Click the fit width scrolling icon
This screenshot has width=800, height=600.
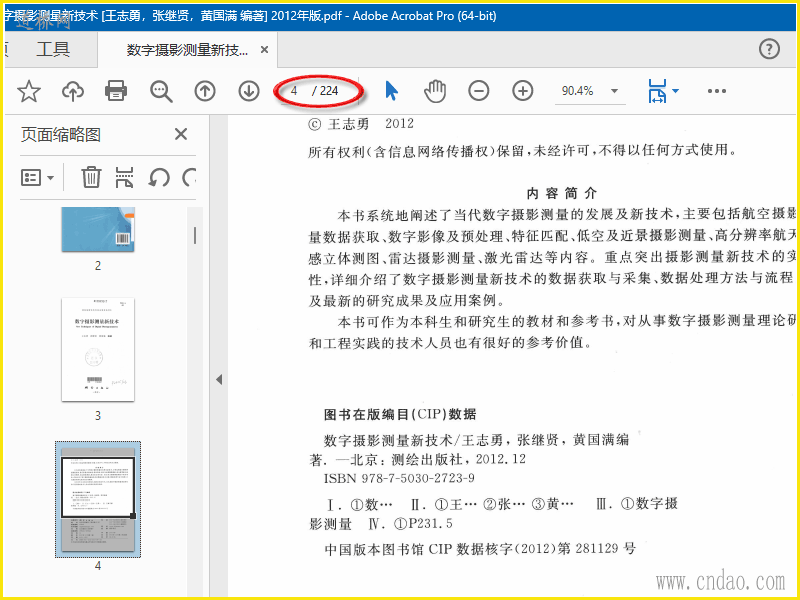657,91
